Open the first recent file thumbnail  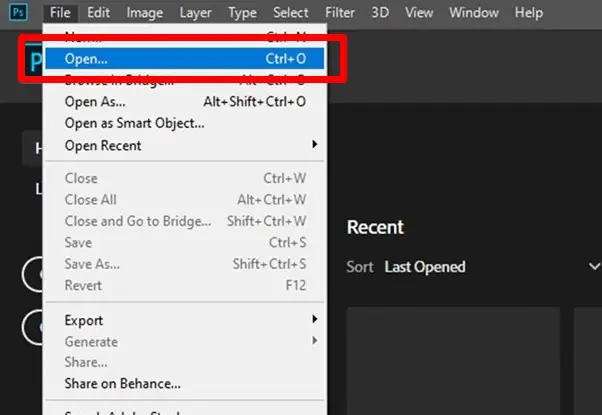coord(453,361)
